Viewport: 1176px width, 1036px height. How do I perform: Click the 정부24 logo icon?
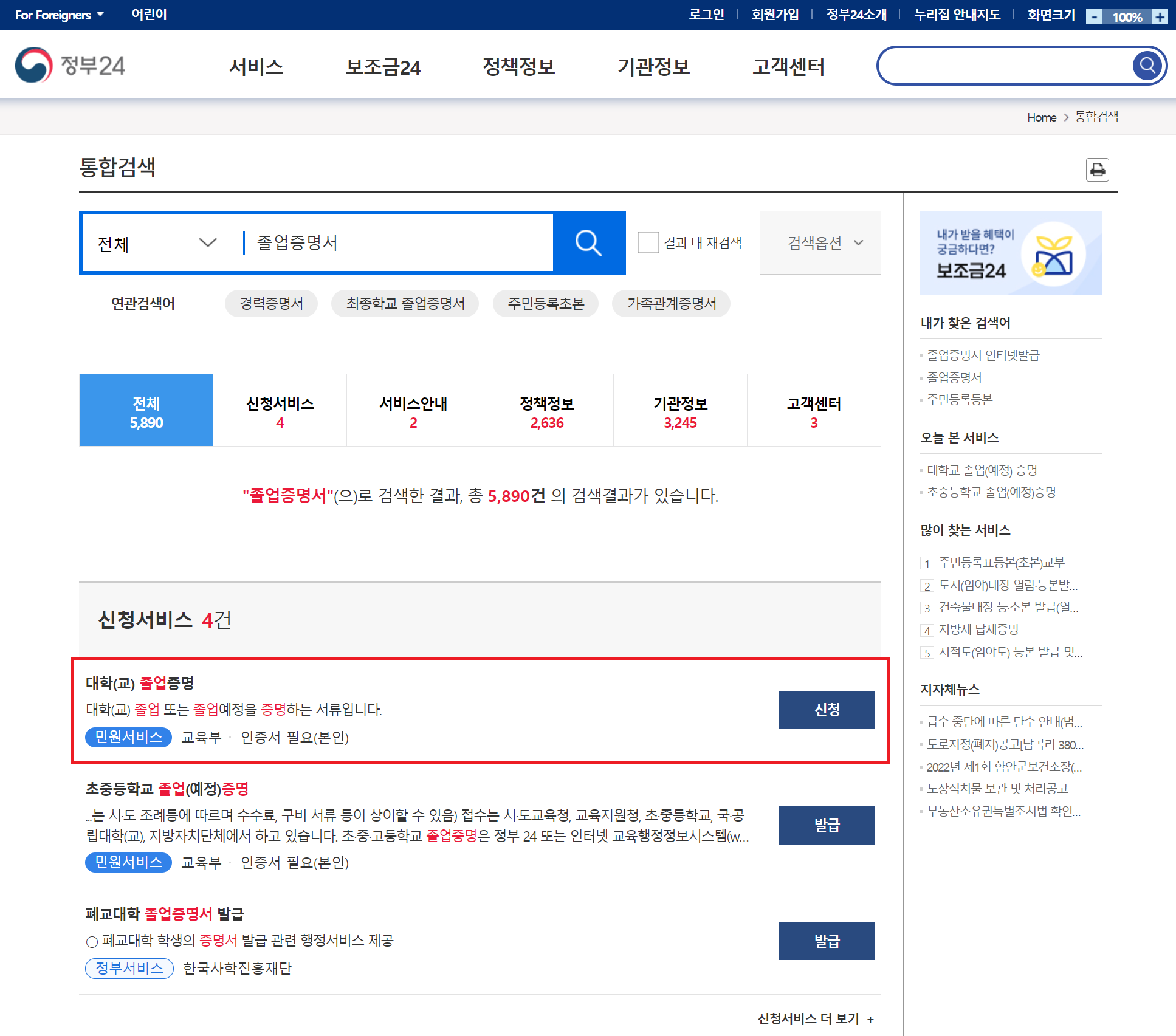pos(34,65)
